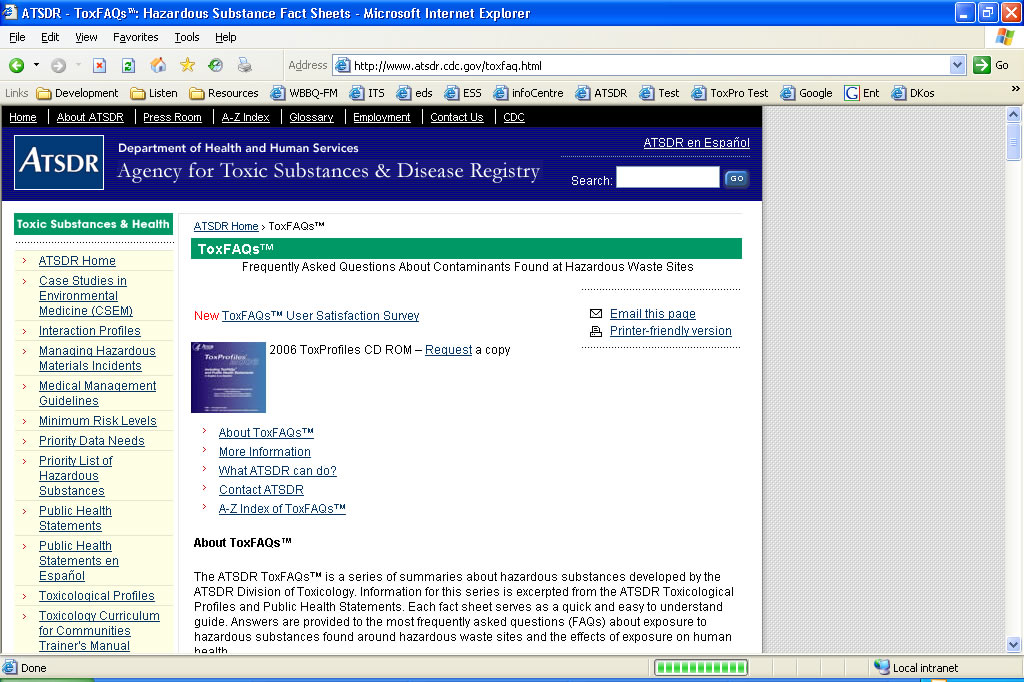Open the Favorites menu
1024x682 pixels.
(135, 37)
